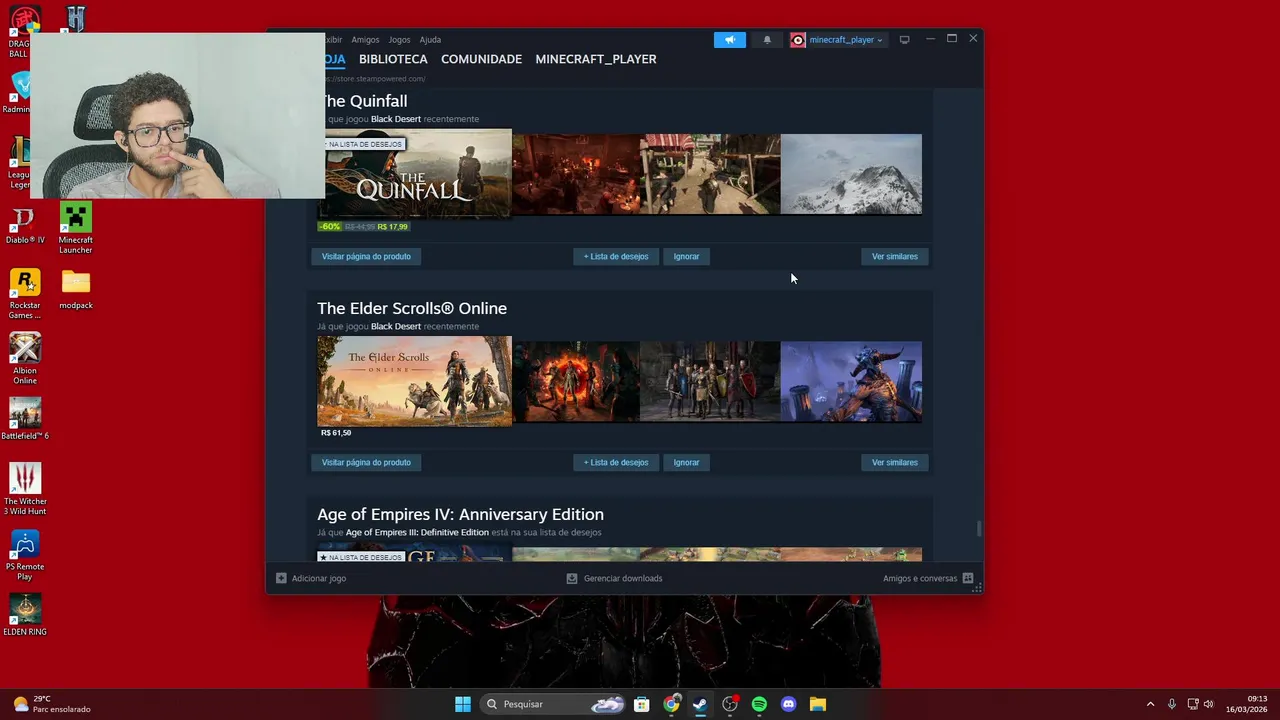Show hidden system tray icons
The width and height of the screenshot is (1280, 720).
(x=1150, y=704)
